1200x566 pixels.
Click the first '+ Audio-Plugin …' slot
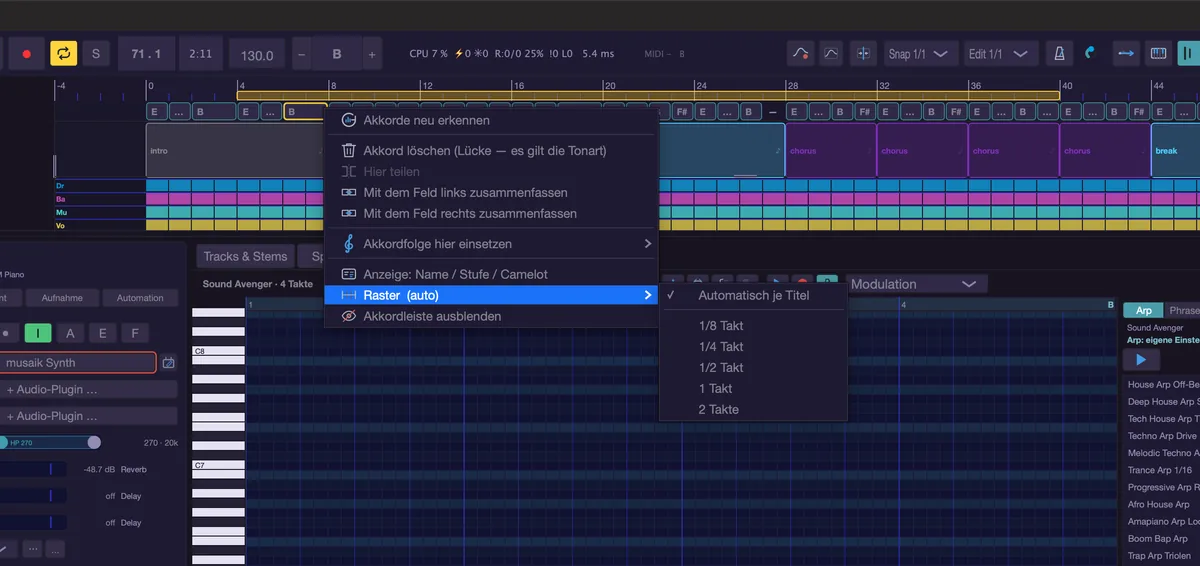(89, 389)
